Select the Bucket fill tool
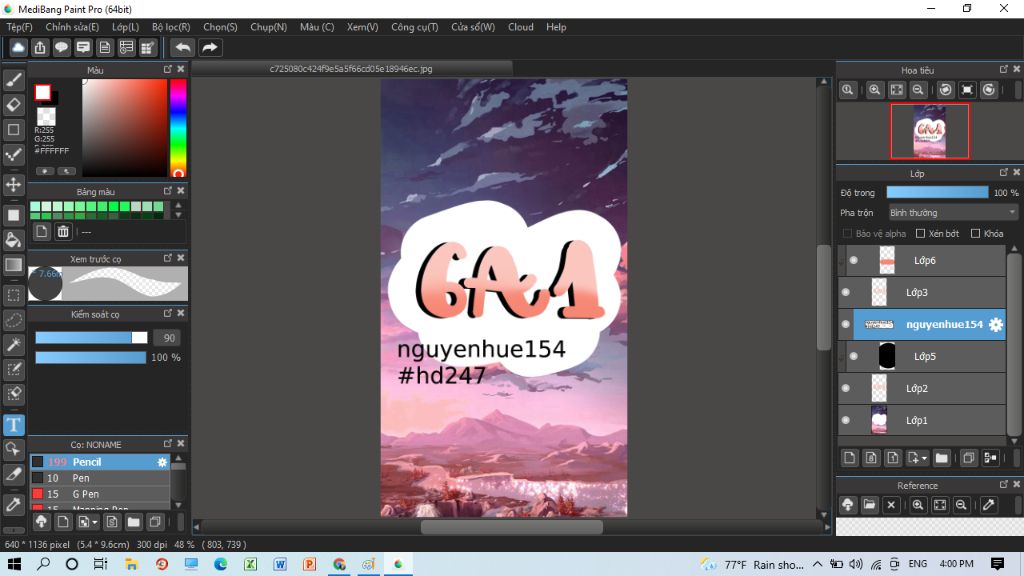Screen dimensions: 1024x576 pyautogui.click(x=14, y=240)
